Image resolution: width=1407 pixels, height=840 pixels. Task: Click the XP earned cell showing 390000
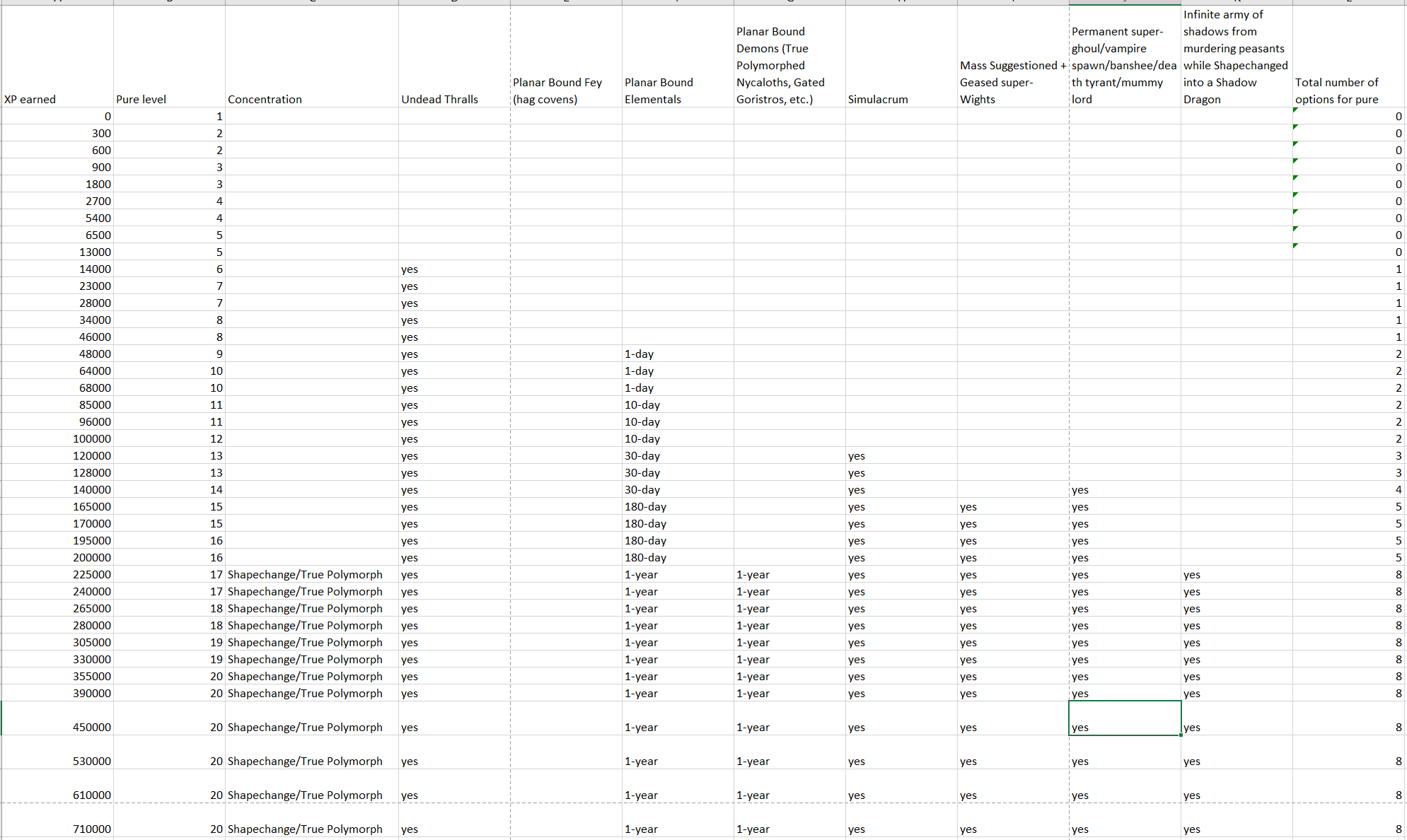57,693
